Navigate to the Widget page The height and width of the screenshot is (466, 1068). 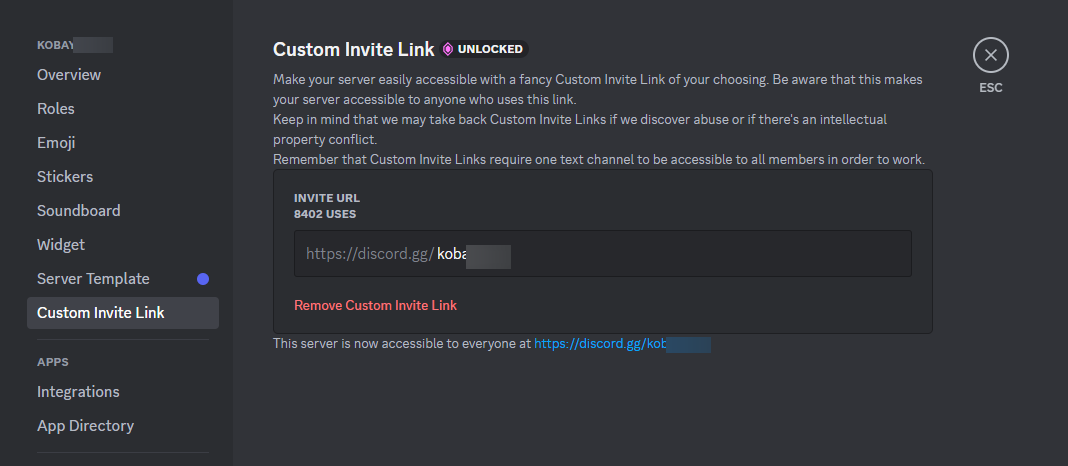(x=61, y=245)
